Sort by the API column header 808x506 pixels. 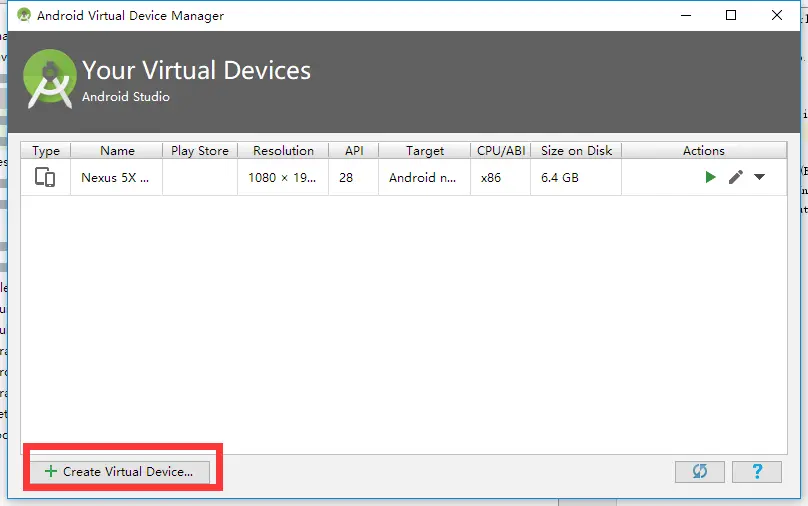(354, 150)
